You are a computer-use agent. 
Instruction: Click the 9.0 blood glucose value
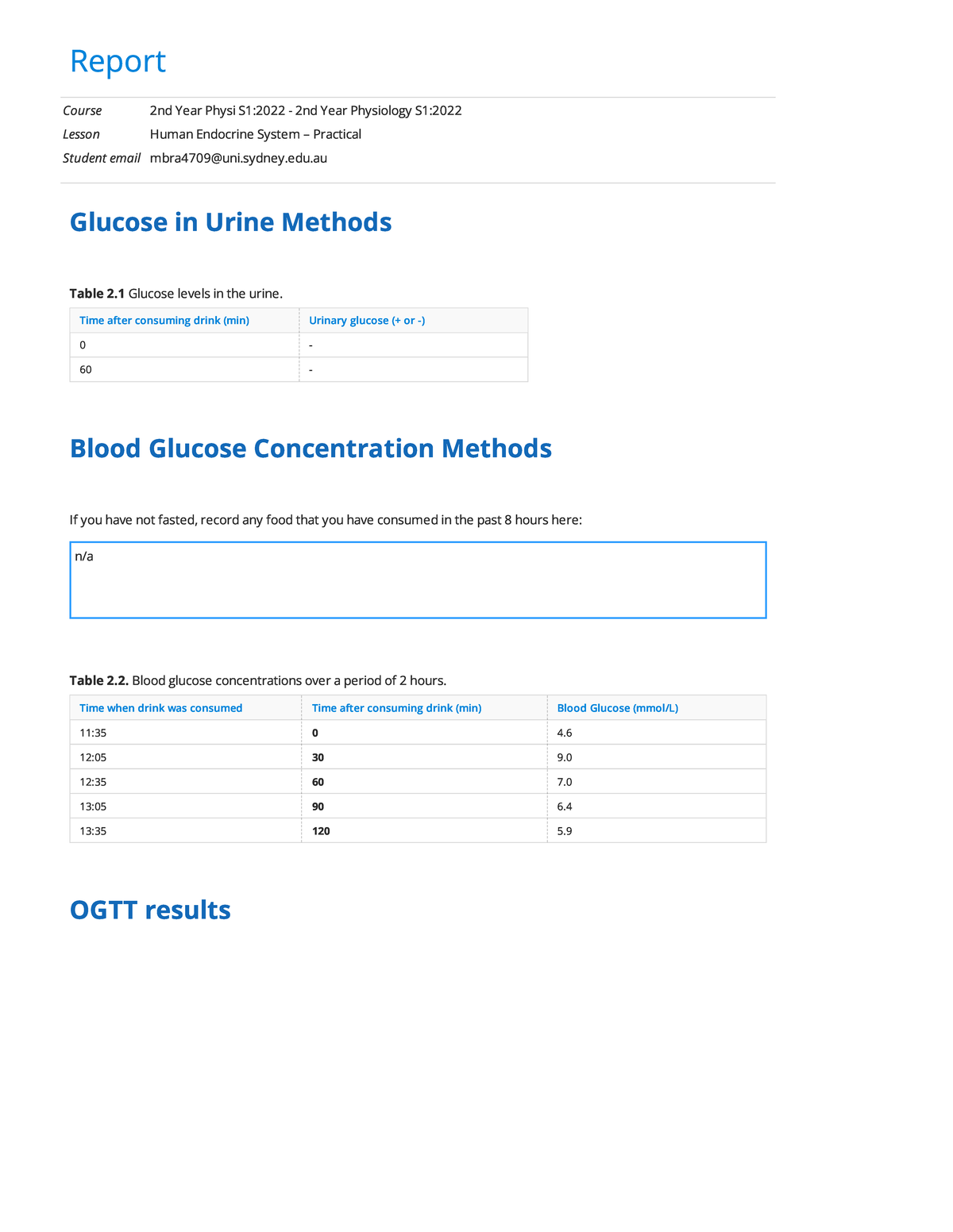coord(565,757)
